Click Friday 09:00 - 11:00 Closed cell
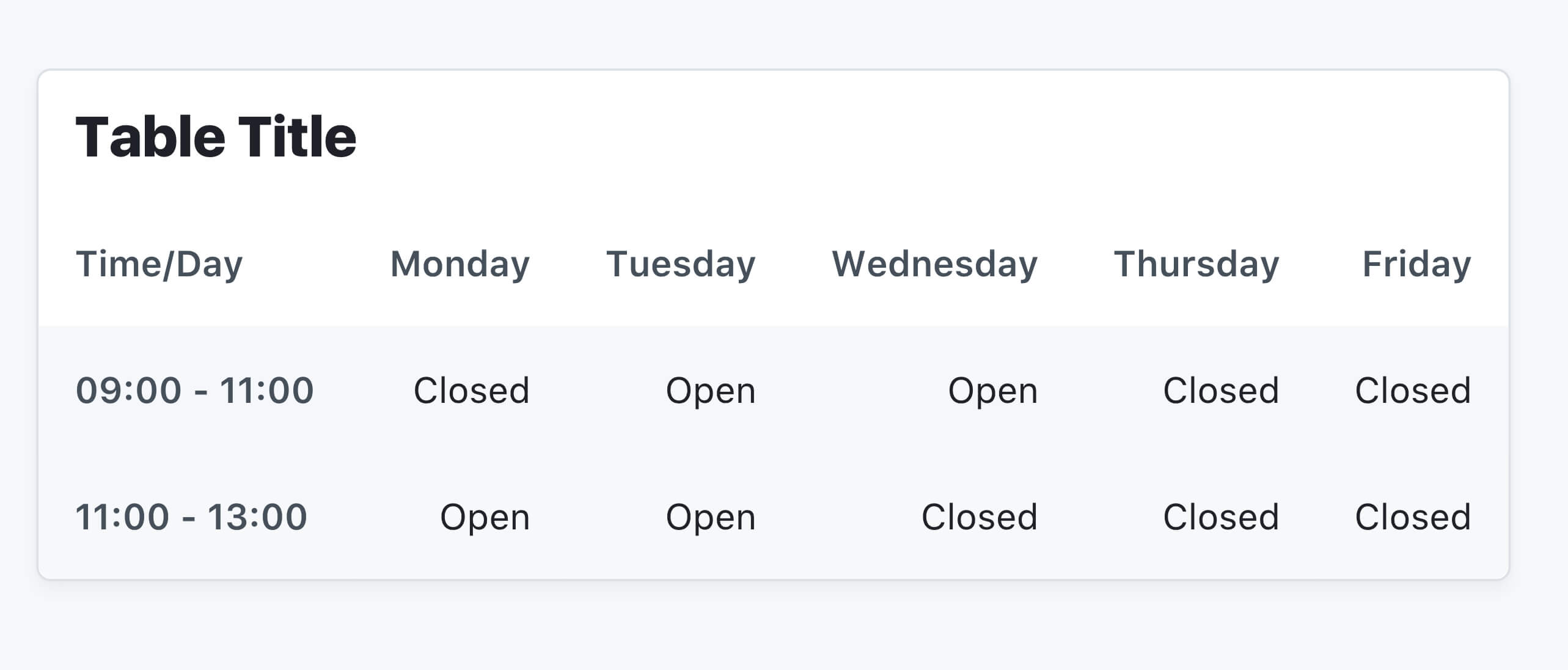This screenshot has width=1568, height=670. click(1412, 390)
